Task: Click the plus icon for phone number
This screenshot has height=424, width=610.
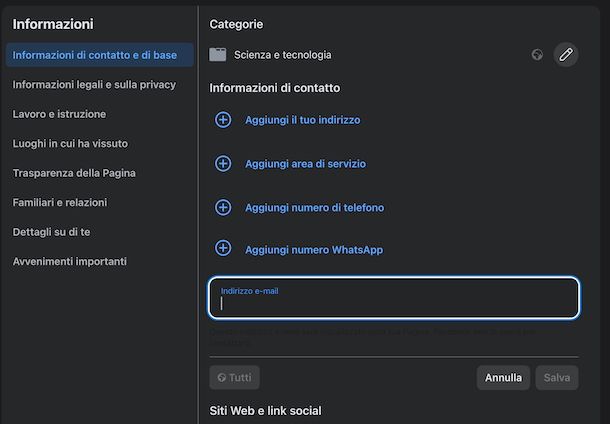Action: pos(223,207)
